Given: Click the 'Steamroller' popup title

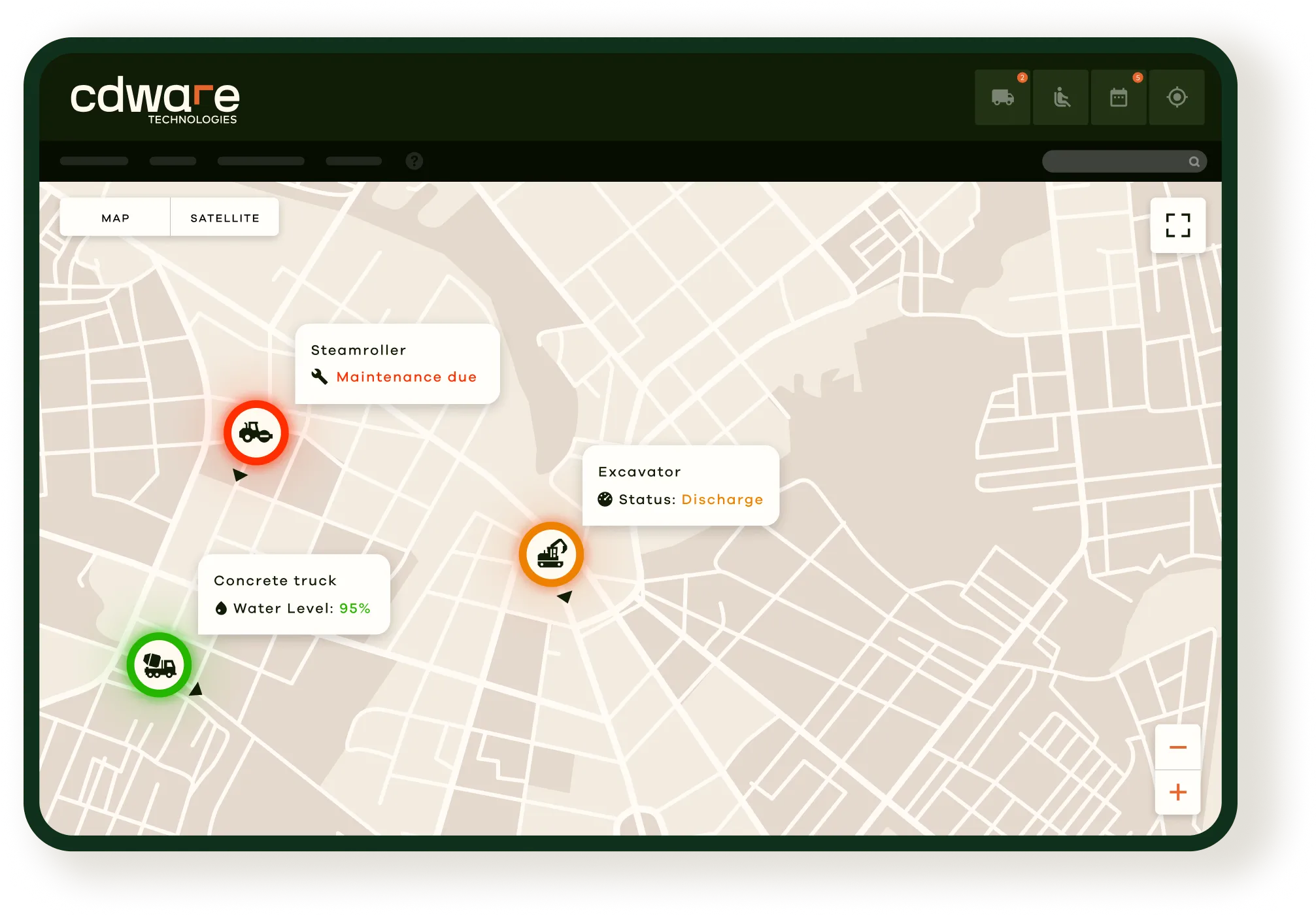Looking at the screenshot, I should click(358, 350).
